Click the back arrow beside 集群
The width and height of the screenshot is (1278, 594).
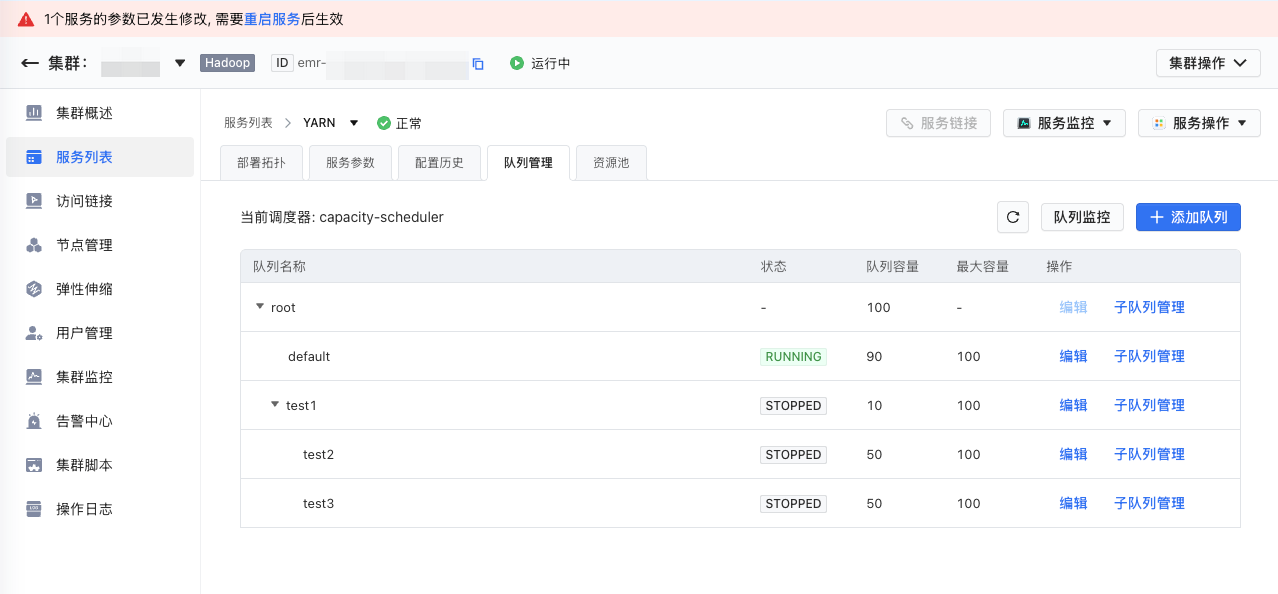pos(30,63)
